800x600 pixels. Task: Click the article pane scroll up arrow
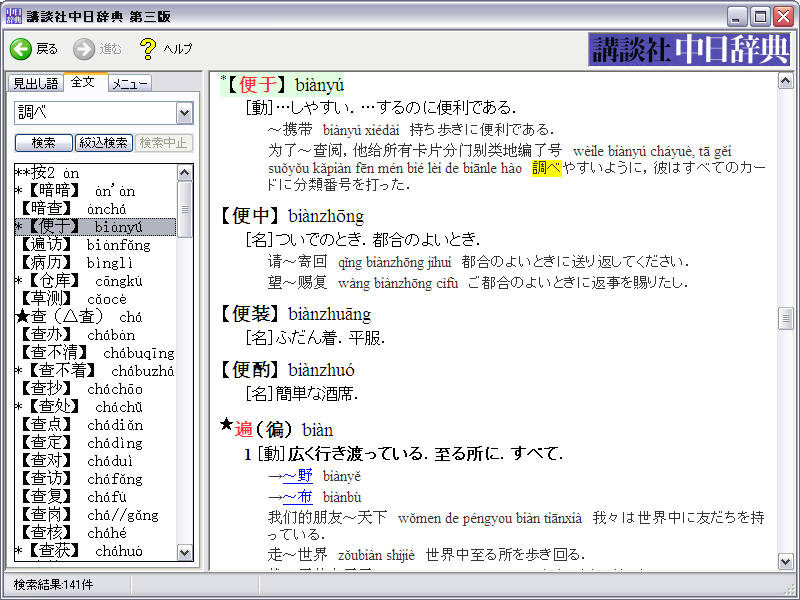pyautogui.click(x=786, y=81)
